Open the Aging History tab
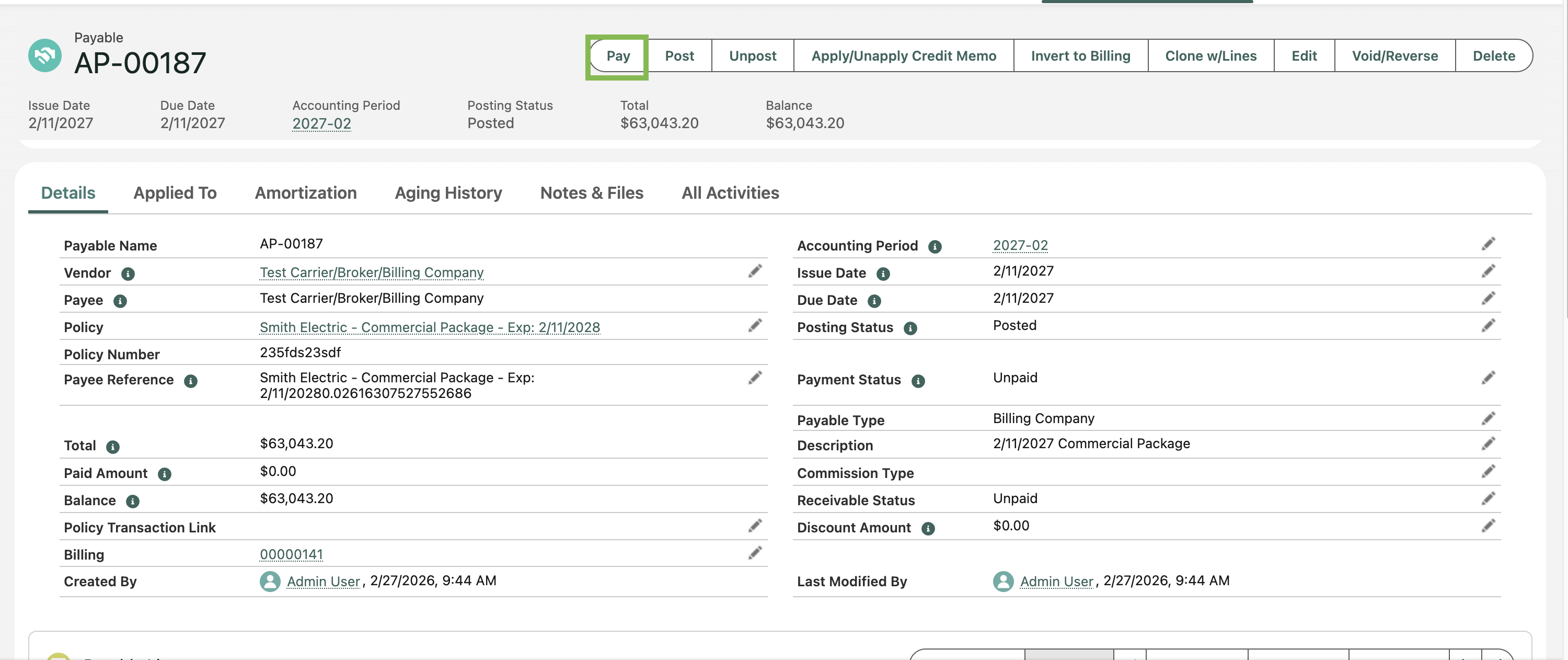This screenshot has height=660, width=1568. coord(448,193)
